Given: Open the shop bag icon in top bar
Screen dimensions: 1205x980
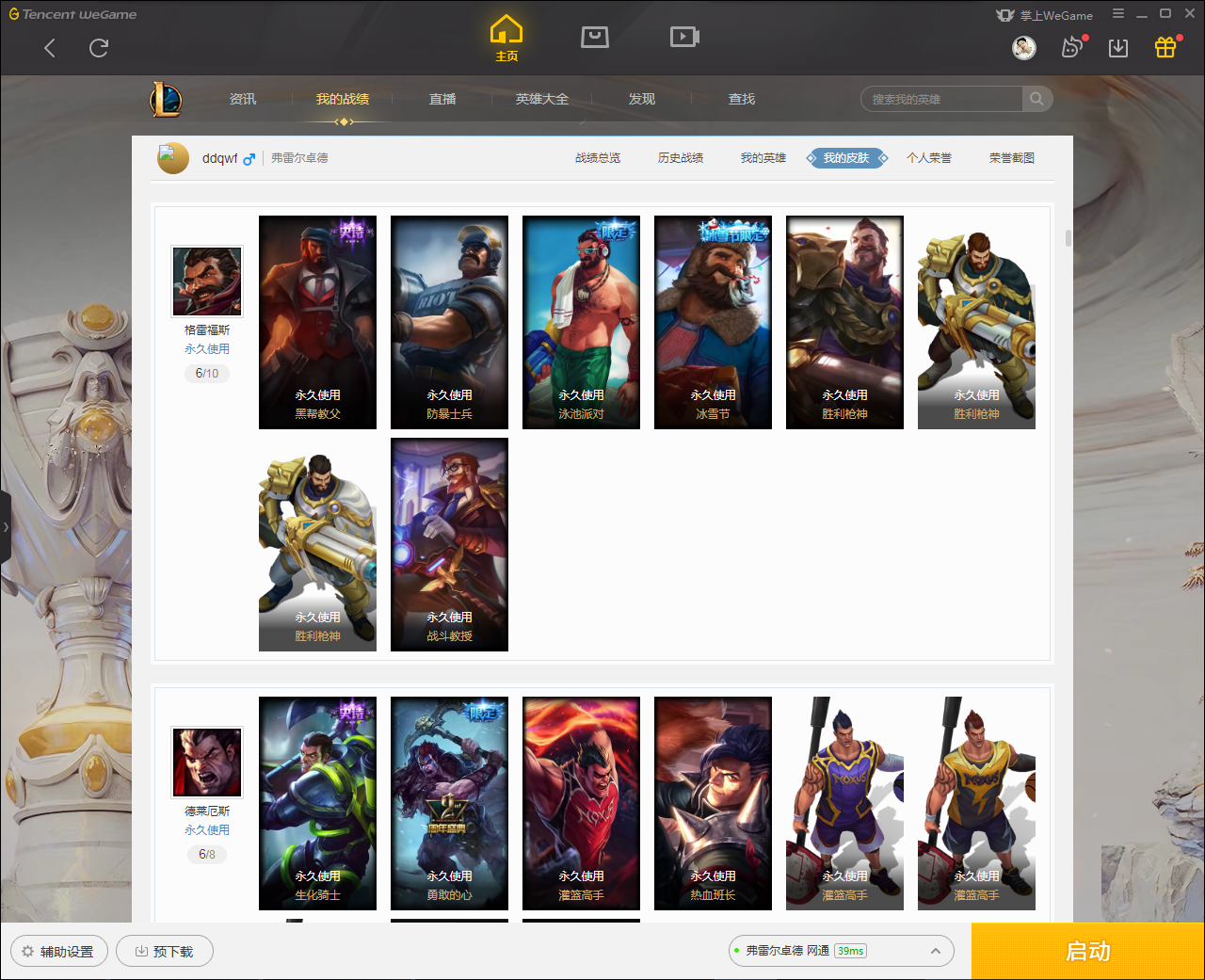Looking at the screenshot, I should 595,37.
